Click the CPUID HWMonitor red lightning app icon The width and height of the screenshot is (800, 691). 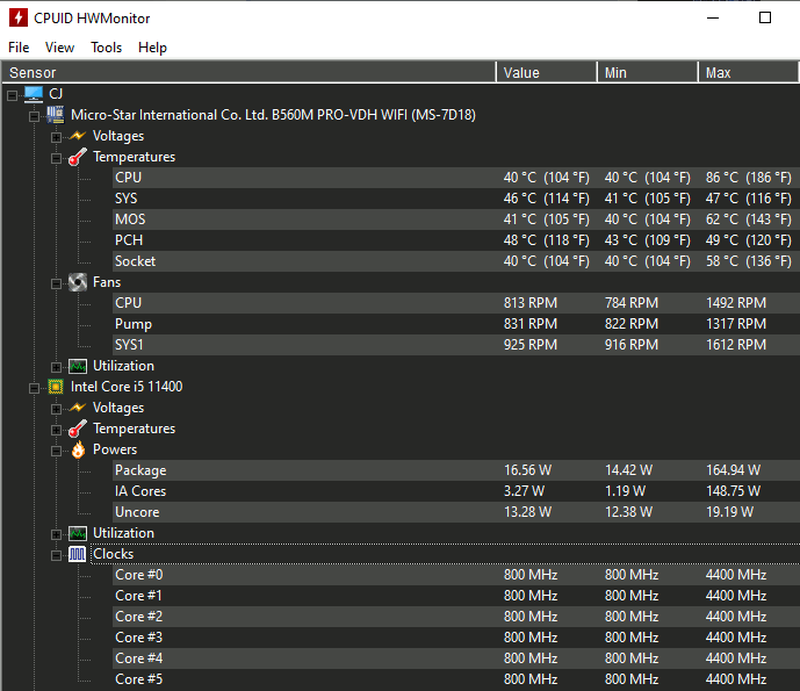[x=18, y=18]
